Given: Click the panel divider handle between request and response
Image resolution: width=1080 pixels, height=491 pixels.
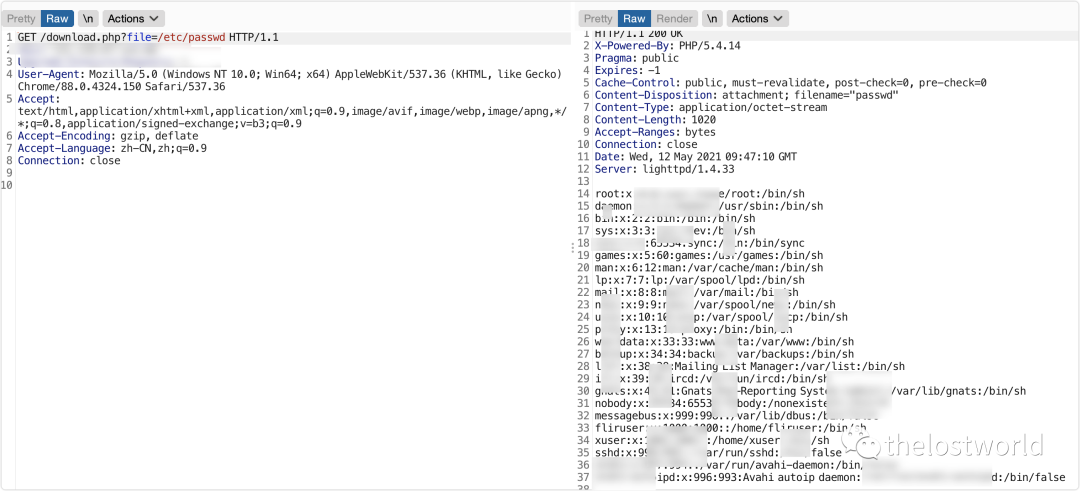Looking at the screenshot, I should 572,249.
